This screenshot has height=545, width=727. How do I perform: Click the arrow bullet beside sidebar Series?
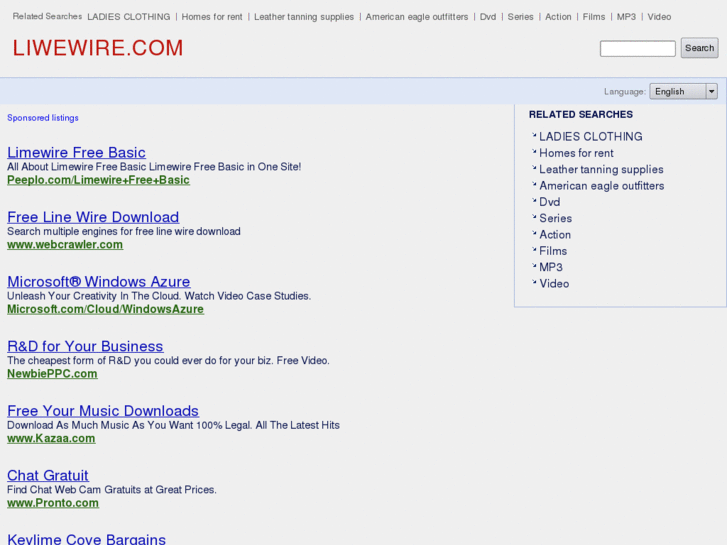pyautogui.click(x=534, y=217)
